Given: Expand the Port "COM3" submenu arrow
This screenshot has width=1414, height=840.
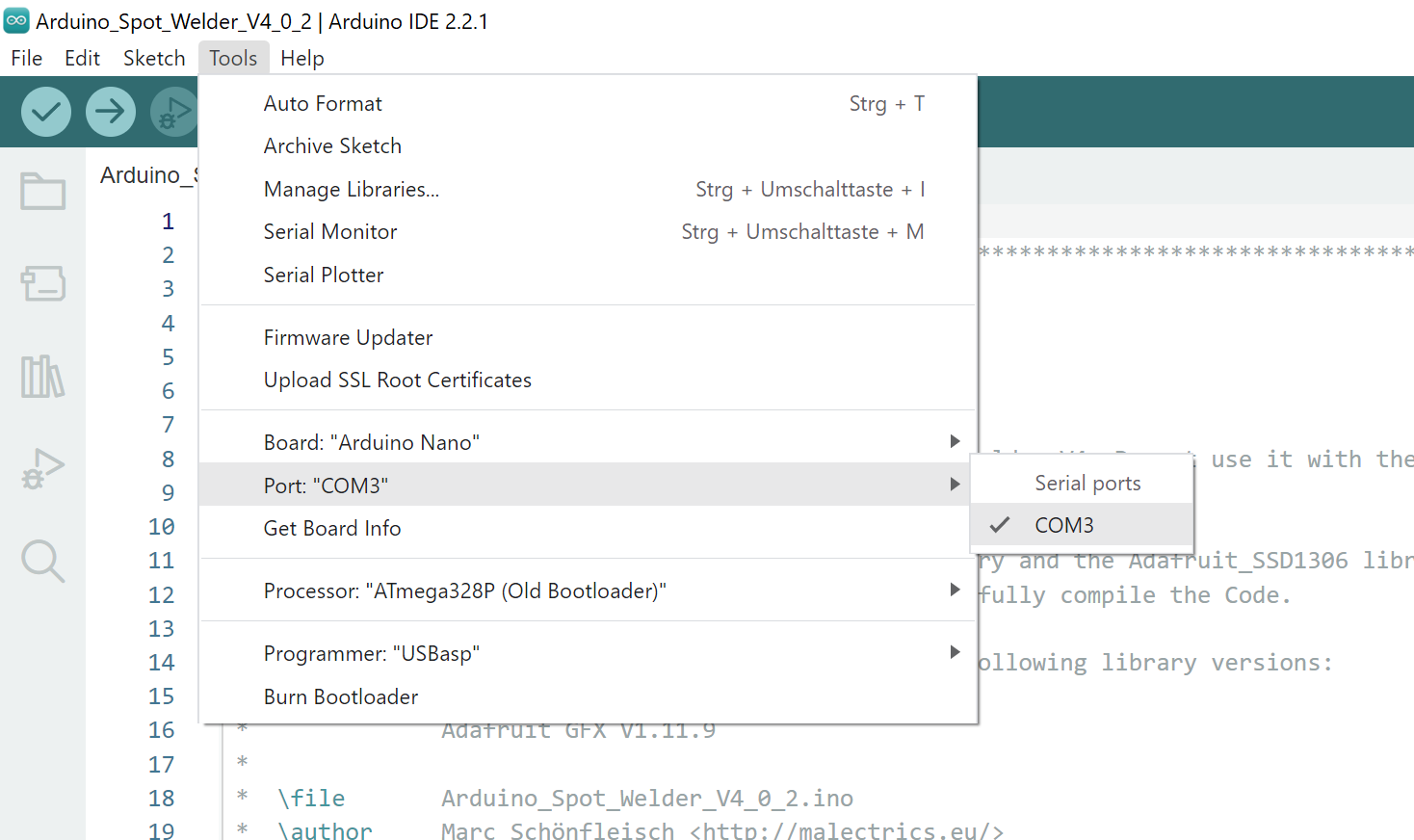Looking at the screenshot, I should click(x=955, y=484).
